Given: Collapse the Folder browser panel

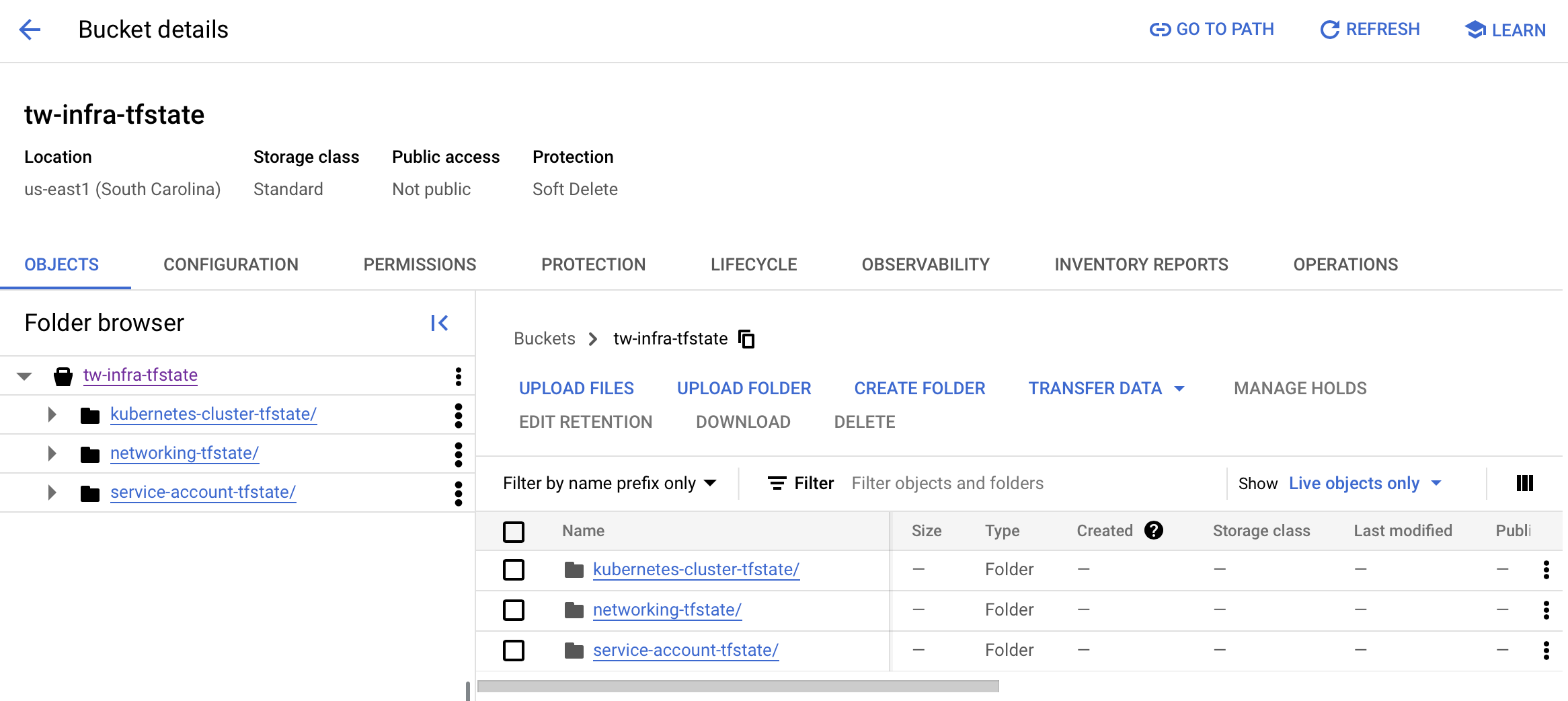Looking at the screenshot, I should pyautogui.click(x=439, y=324).
